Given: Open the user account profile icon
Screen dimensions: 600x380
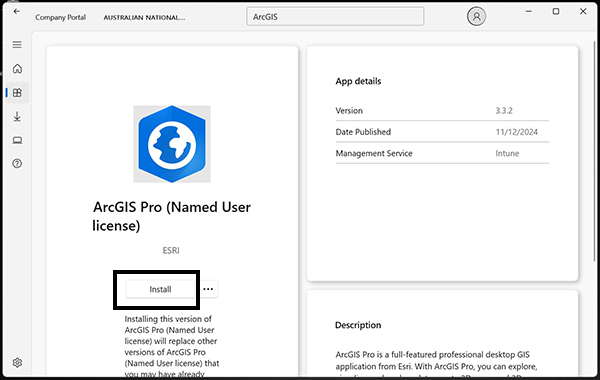Looking at the screenshot, I should coord(476,16).
